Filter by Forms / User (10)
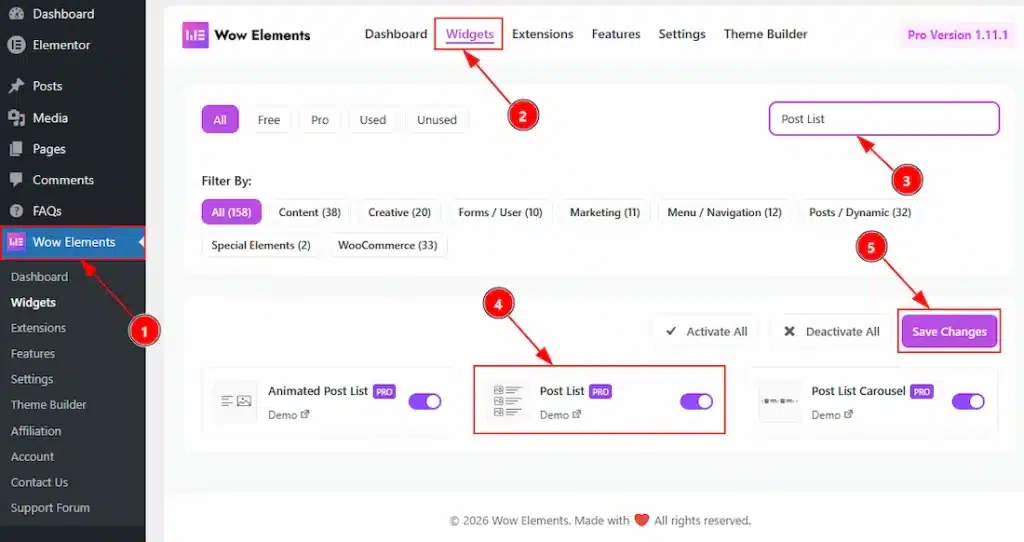1024x542 pixels. tap(500, 212)
